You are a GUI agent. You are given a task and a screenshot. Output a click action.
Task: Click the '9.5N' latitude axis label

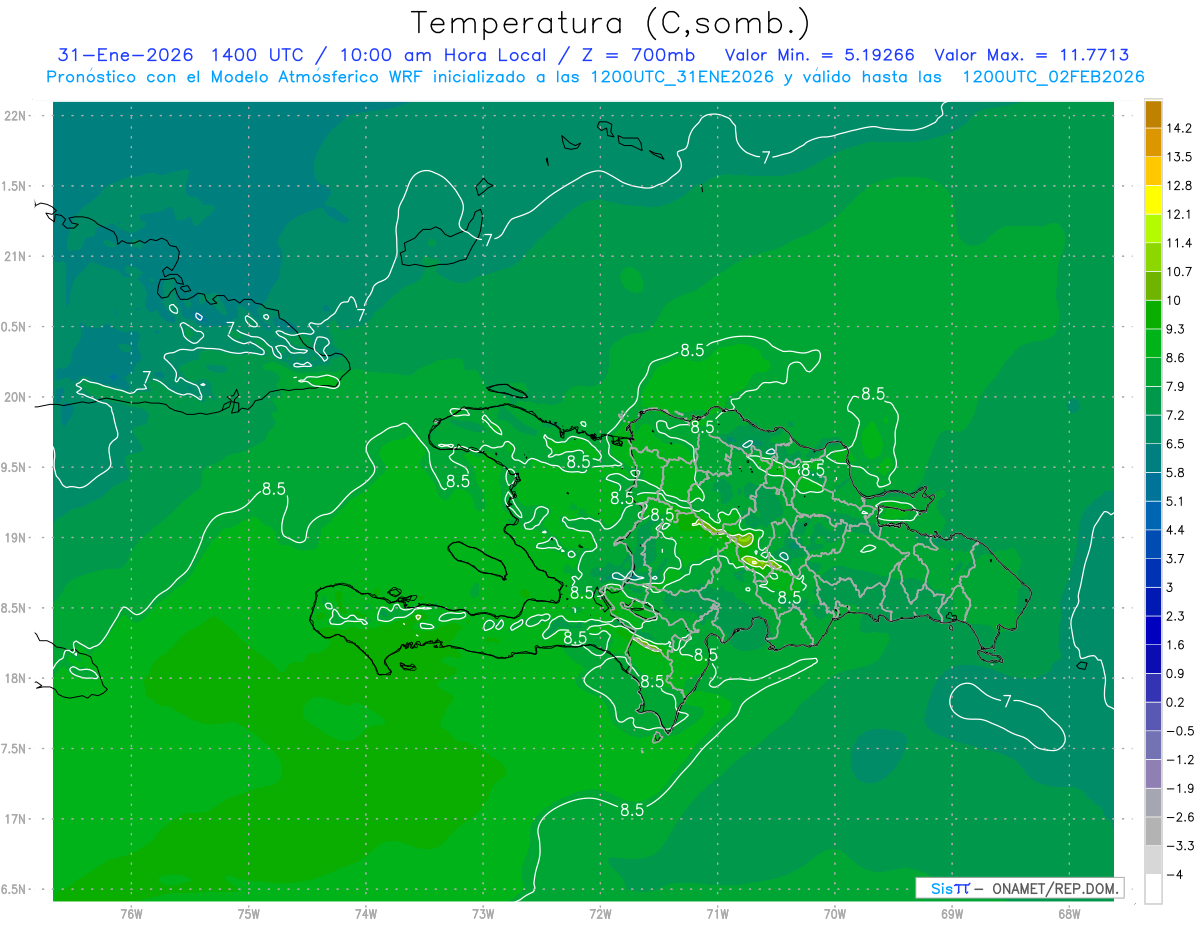[x=14, y=467]
